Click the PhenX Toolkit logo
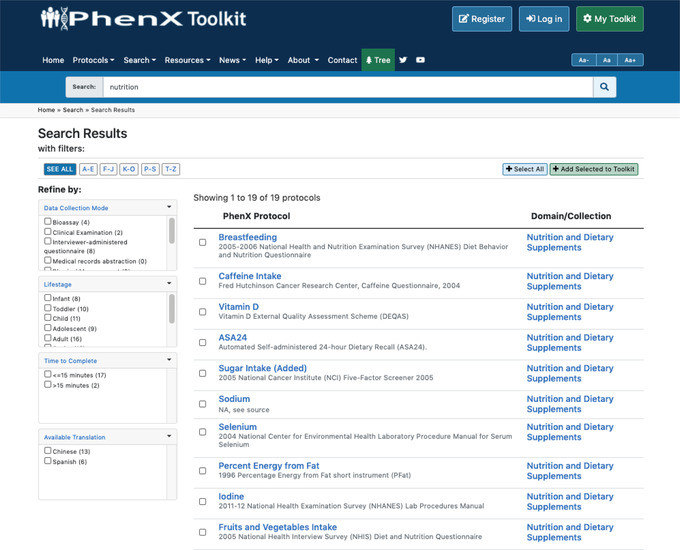Image resolution: width=680 pixels, height=550 pixels. point(142,19)
